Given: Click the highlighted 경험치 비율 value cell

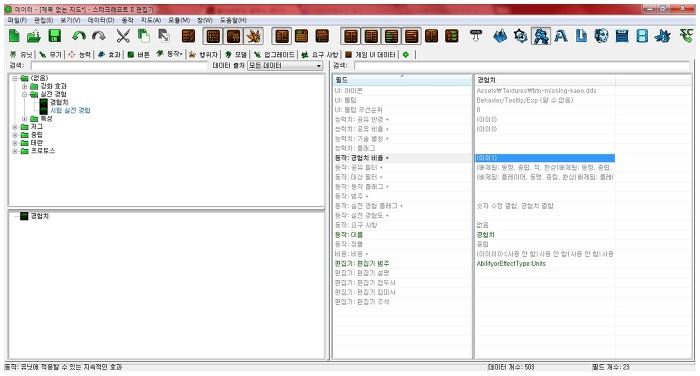Looking at the screenshot, I should pos(545,158).
